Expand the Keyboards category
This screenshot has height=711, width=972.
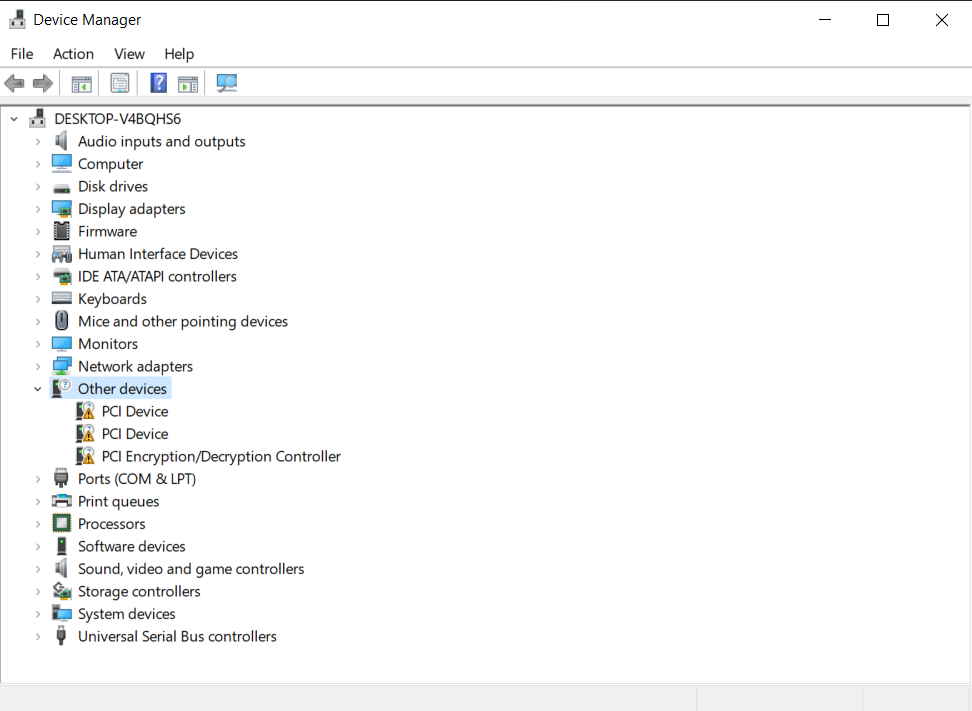38,299
